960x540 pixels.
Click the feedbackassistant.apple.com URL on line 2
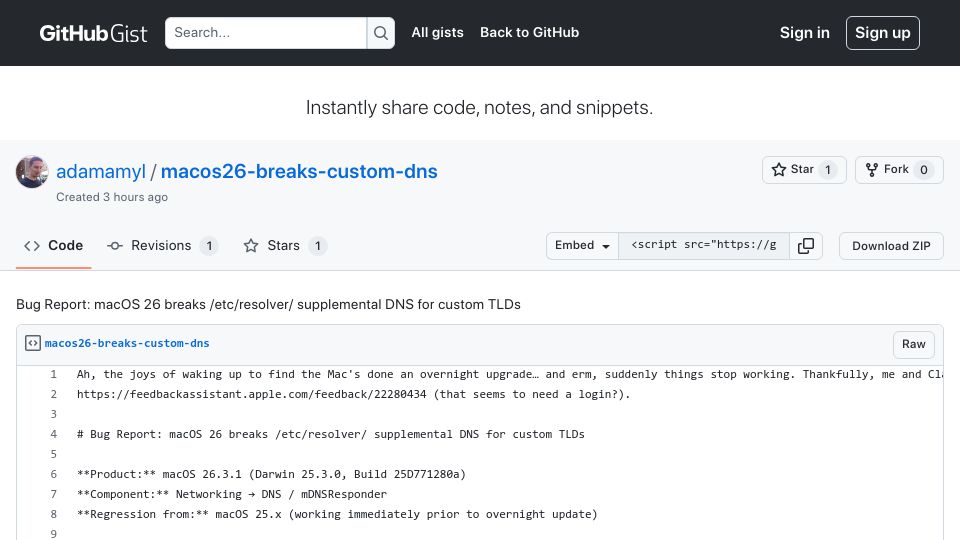click(252, 394)
